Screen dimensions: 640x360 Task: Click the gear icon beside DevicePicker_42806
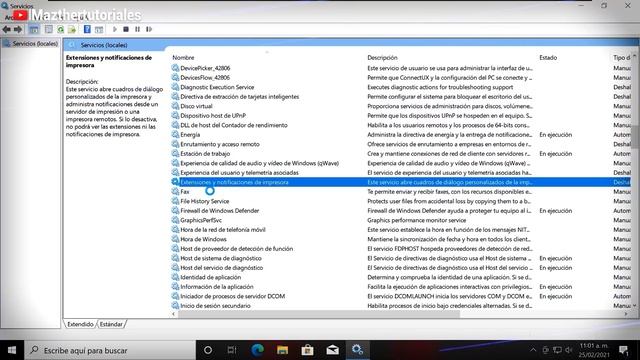click(x=175, y=68)
